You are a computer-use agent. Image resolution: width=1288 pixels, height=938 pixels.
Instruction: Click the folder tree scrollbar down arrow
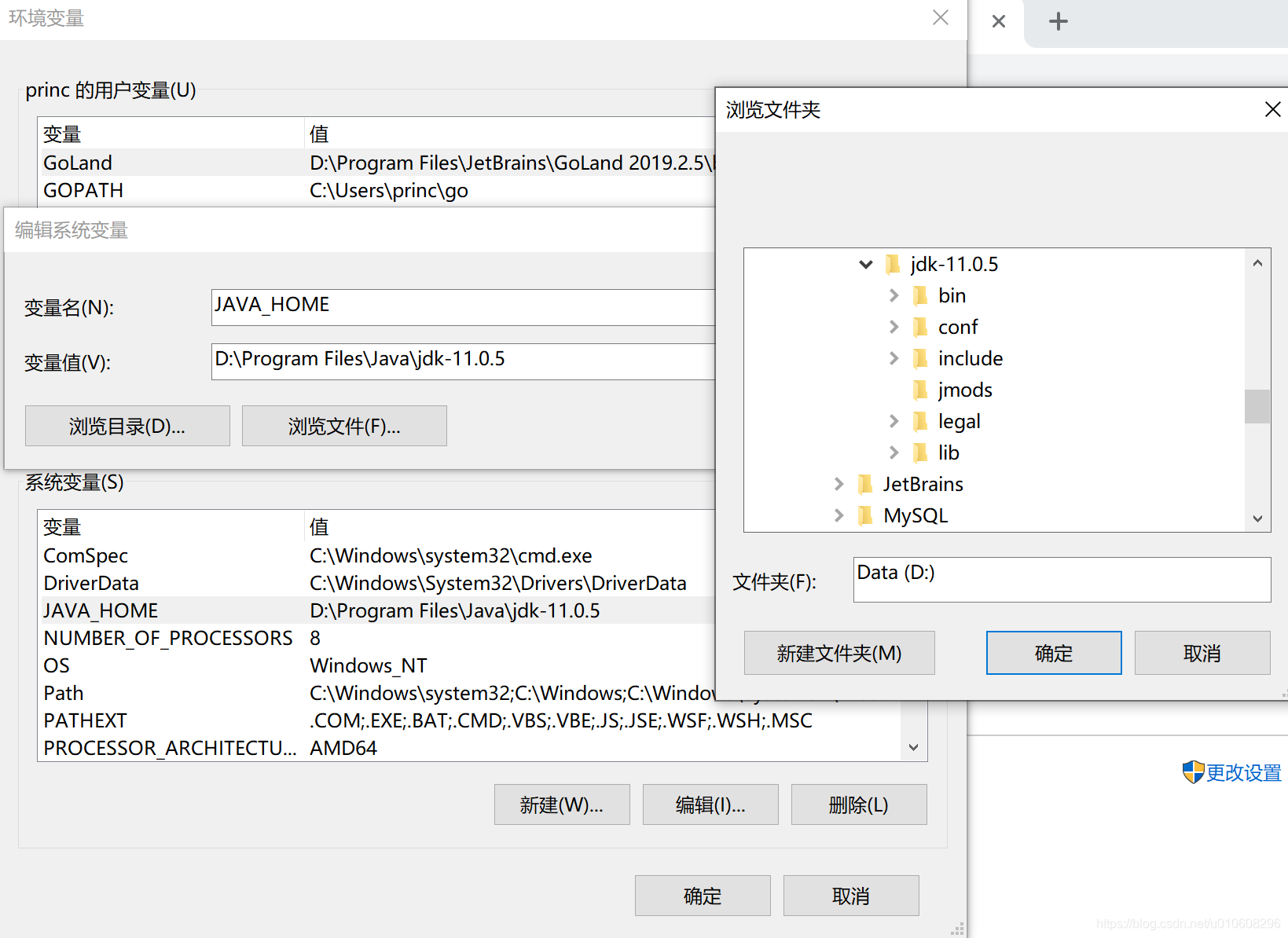(x=1257, y=518)
